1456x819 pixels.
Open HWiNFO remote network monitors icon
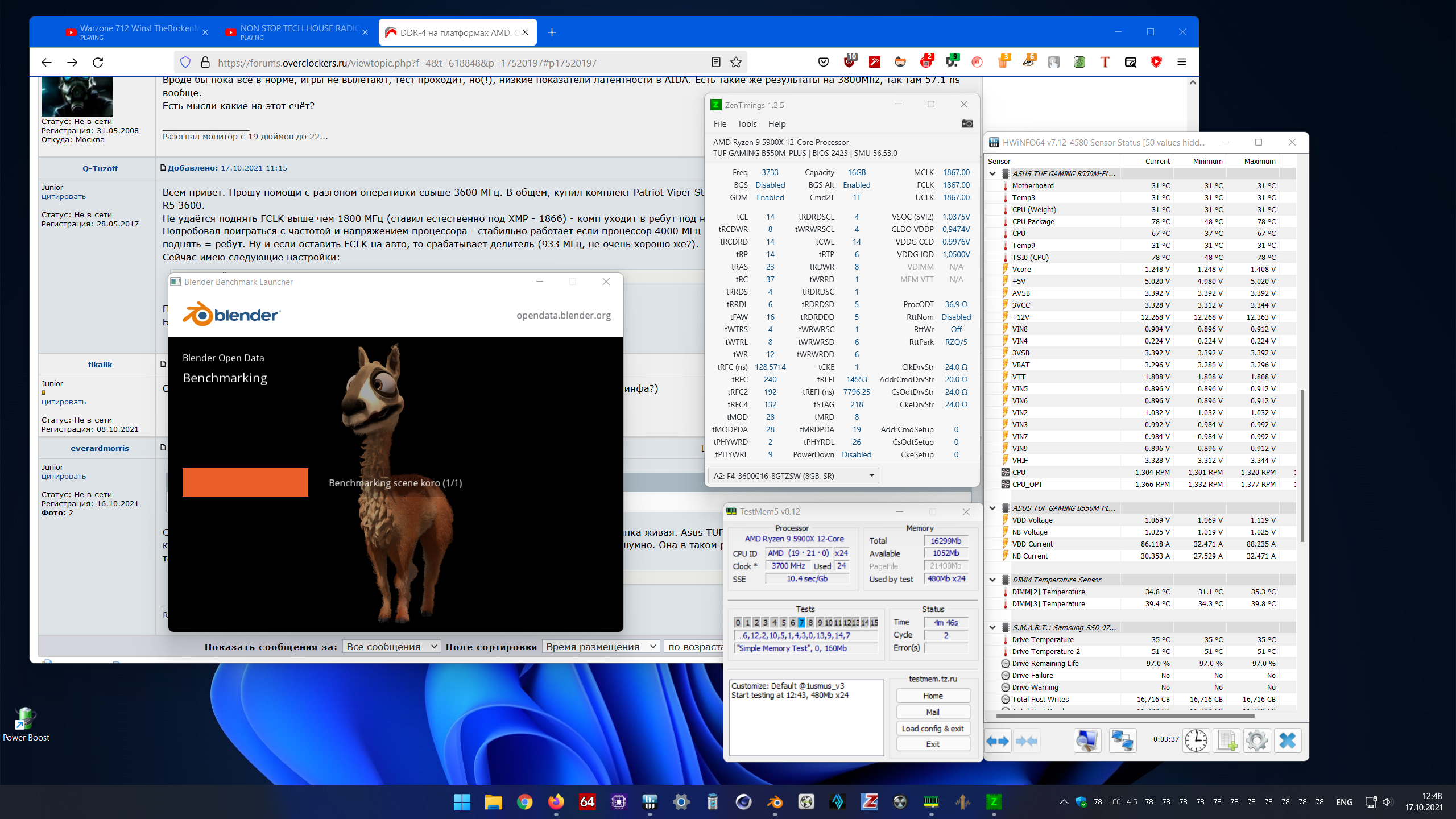1122,741
